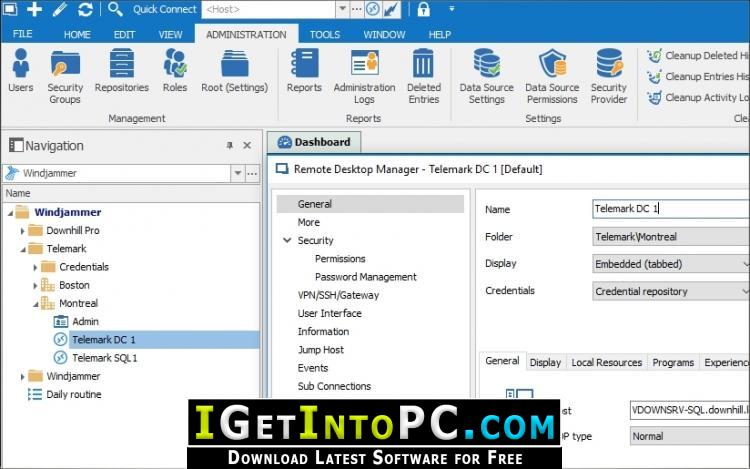
Task: Select Password Management in settings list
Action: [x=365, y=277]
